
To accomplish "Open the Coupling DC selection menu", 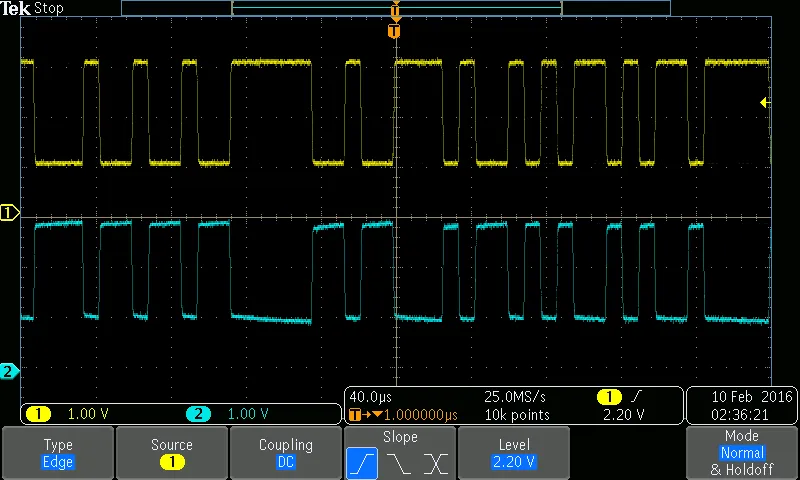I will click(286, 453).
